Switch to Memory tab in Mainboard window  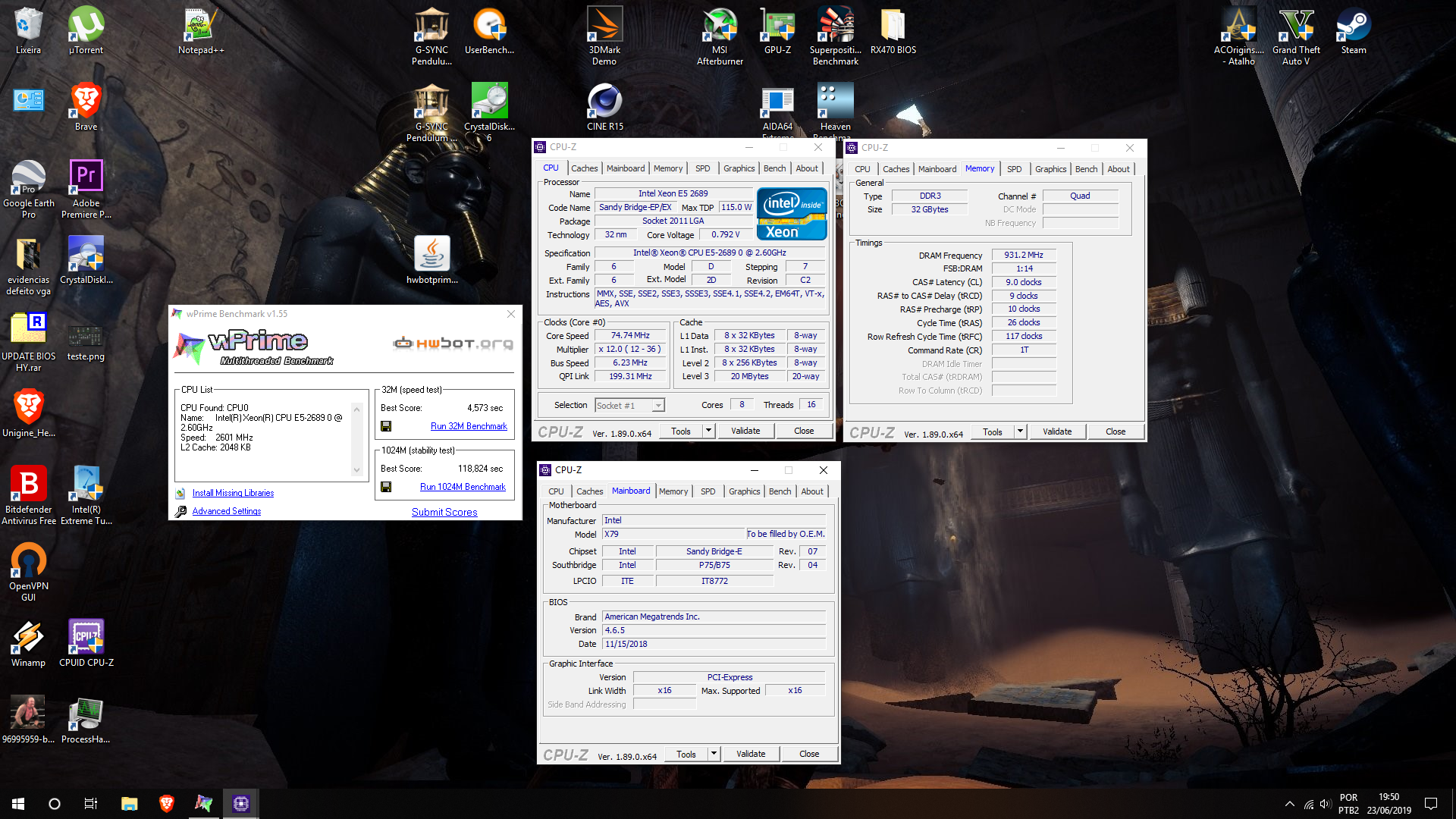[673, 491]
